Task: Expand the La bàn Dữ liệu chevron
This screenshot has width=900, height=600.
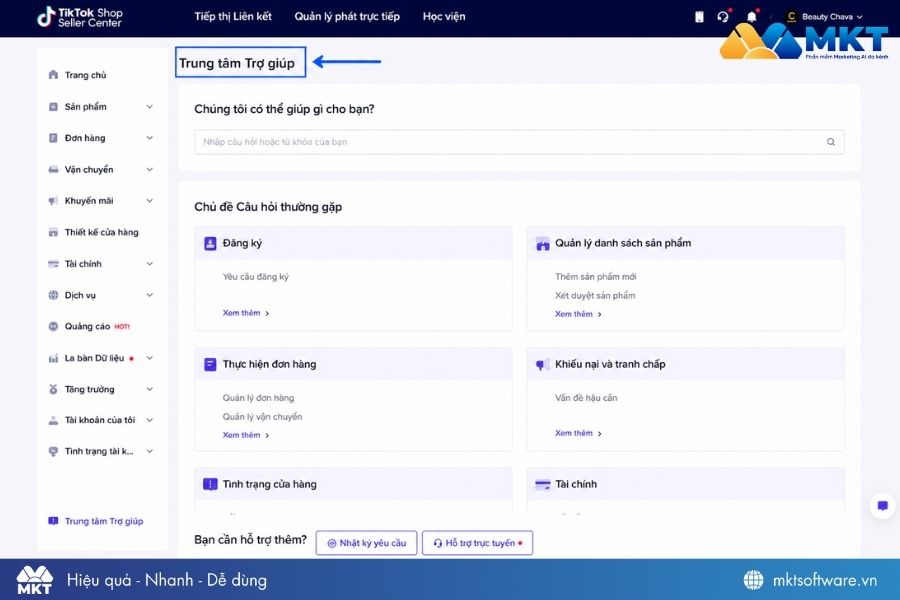Action: 150,358
